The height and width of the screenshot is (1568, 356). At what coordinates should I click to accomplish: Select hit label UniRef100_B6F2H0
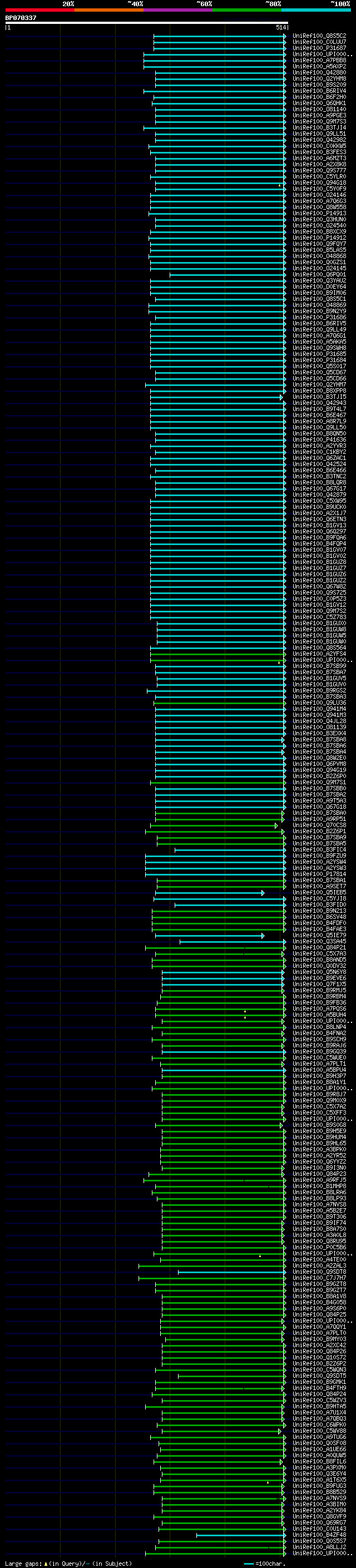pos(319,97)
